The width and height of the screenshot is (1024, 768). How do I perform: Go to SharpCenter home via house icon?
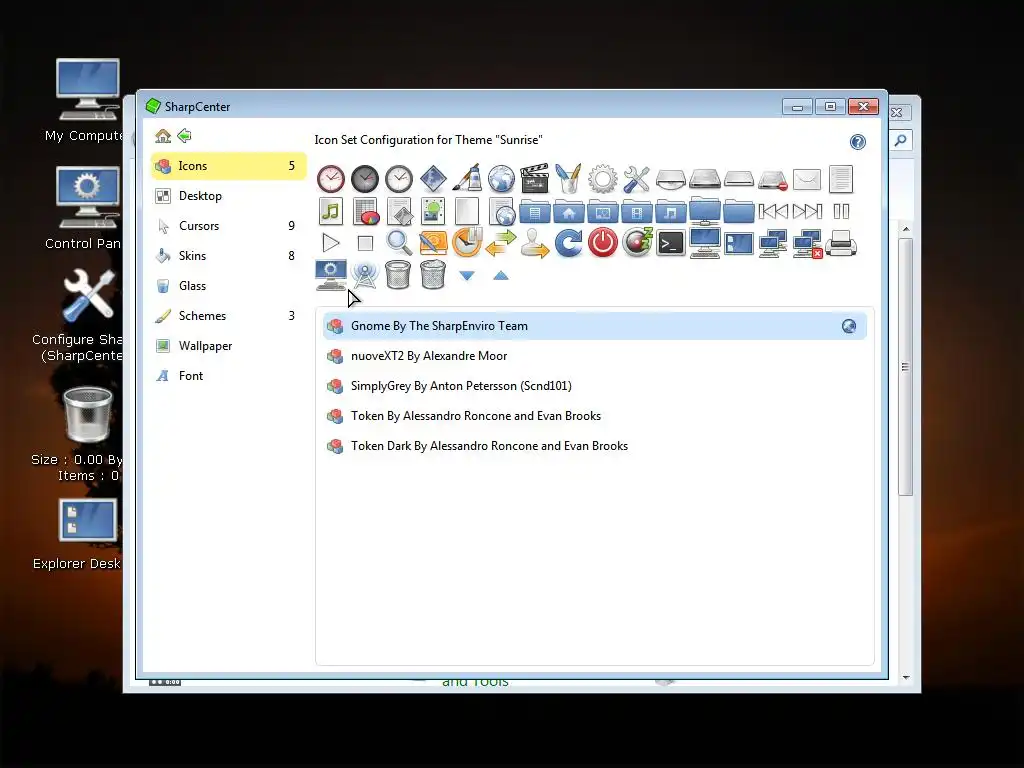tap(163, 136)
